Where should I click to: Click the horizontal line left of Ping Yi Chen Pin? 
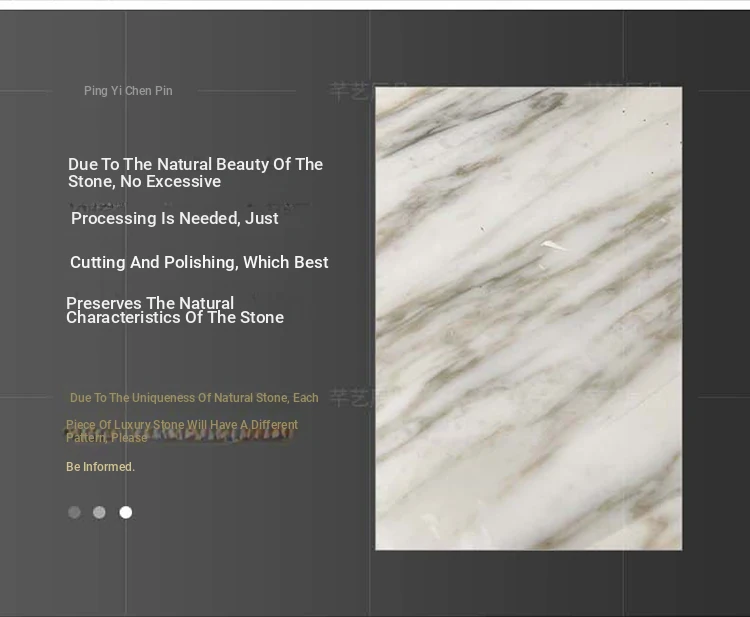pyautogui.click(x=28, y=91)
